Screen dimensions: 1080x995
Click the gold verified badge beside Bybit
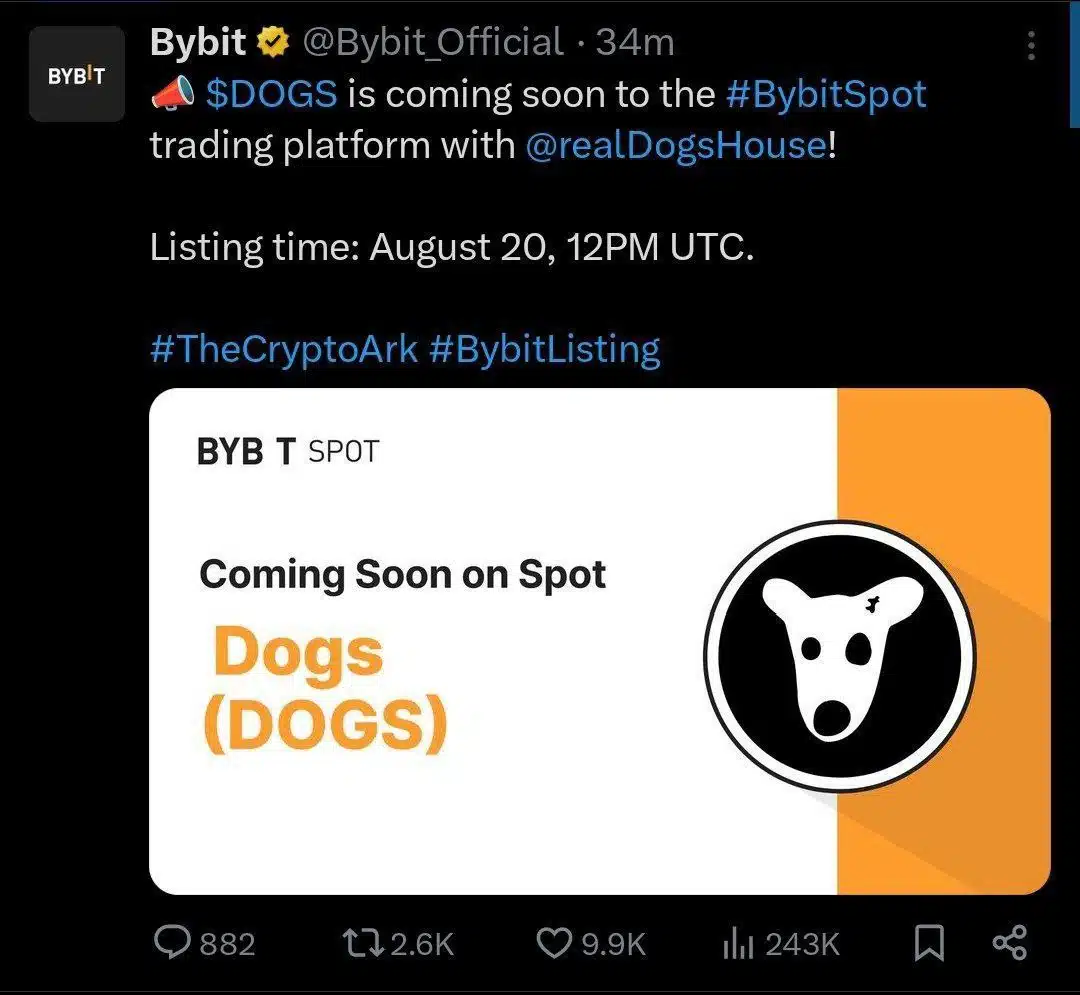(272, 42)
